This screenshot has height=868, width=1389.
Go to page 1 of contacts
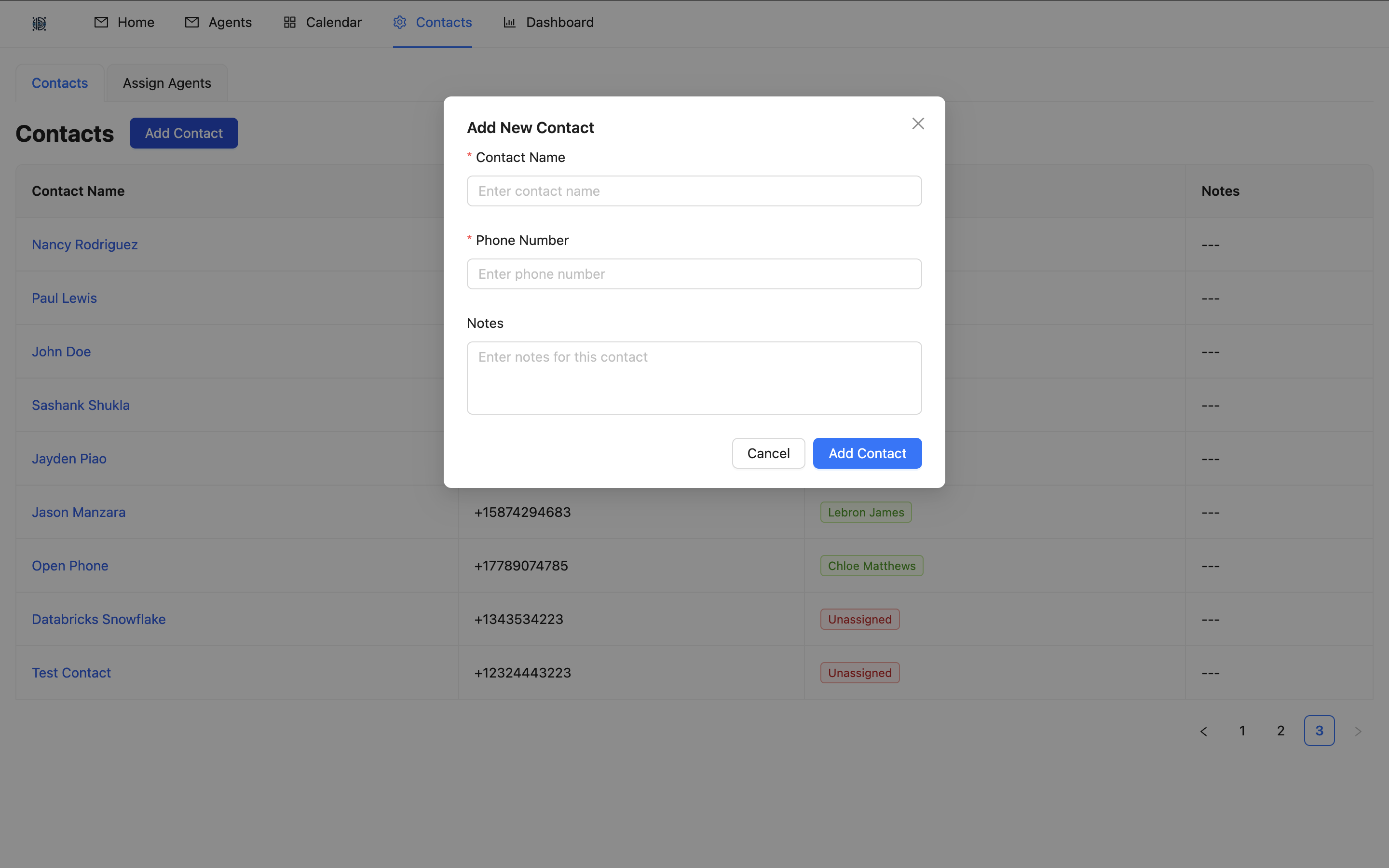(x=1242, y=731)
